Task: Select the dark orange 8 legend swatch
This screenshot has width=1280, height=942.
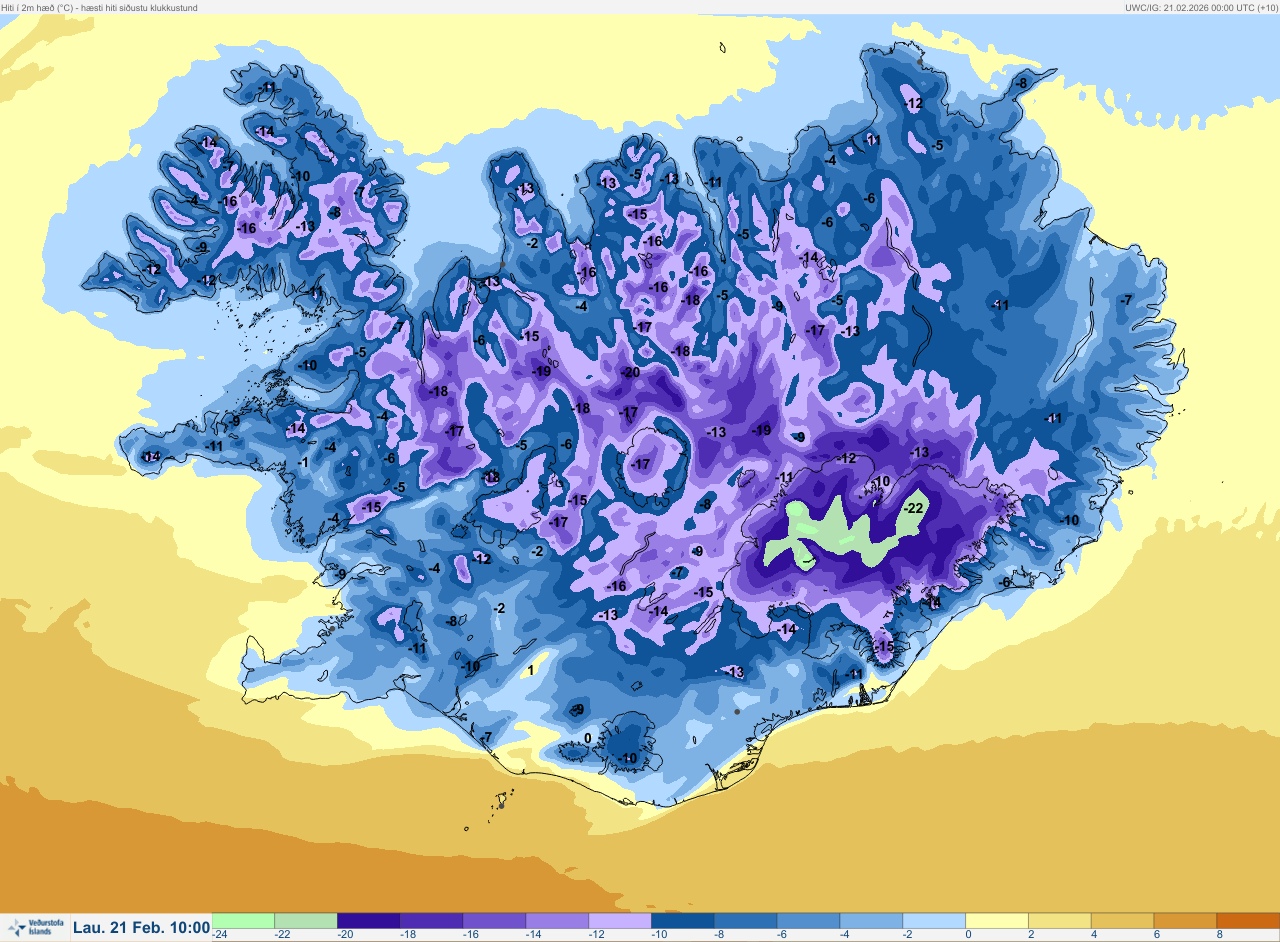Action: [x=1248, y=920]
